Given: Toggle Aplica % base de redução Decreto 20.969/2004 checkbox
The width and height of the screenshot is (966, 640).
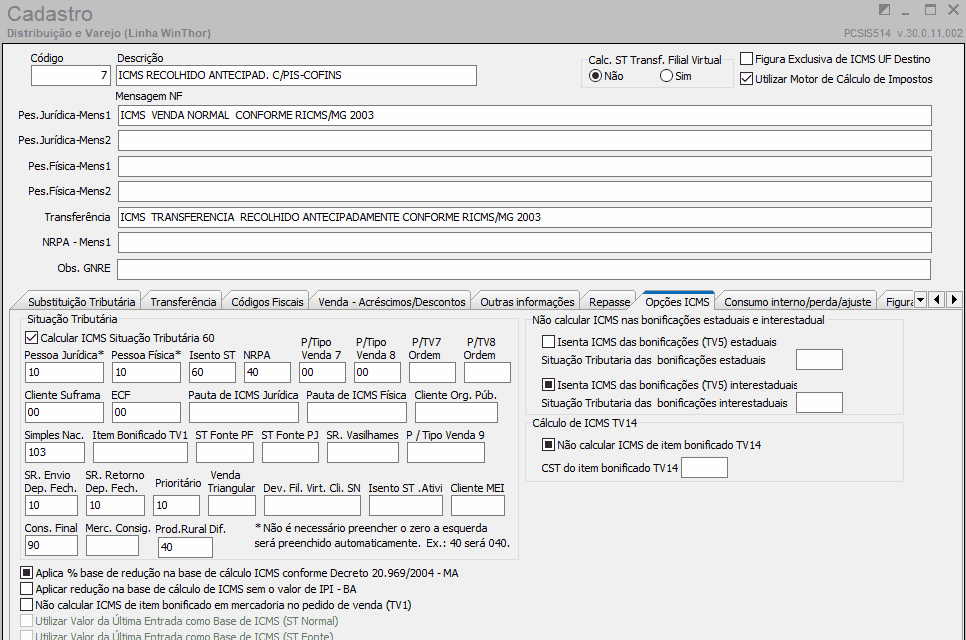Looking at the screenshot, I should click(x=26, y=573).
